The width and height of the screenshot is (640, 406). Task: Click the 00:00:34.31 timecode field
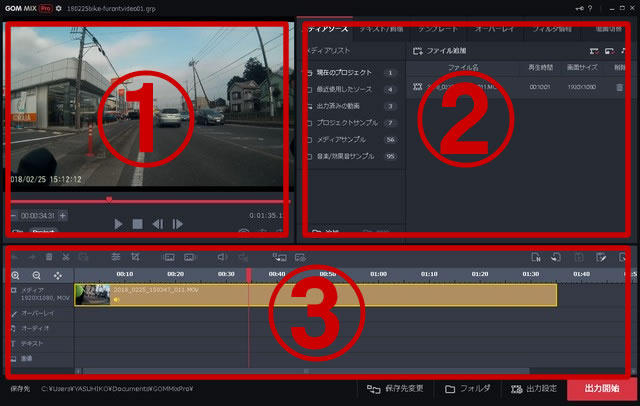38,215
